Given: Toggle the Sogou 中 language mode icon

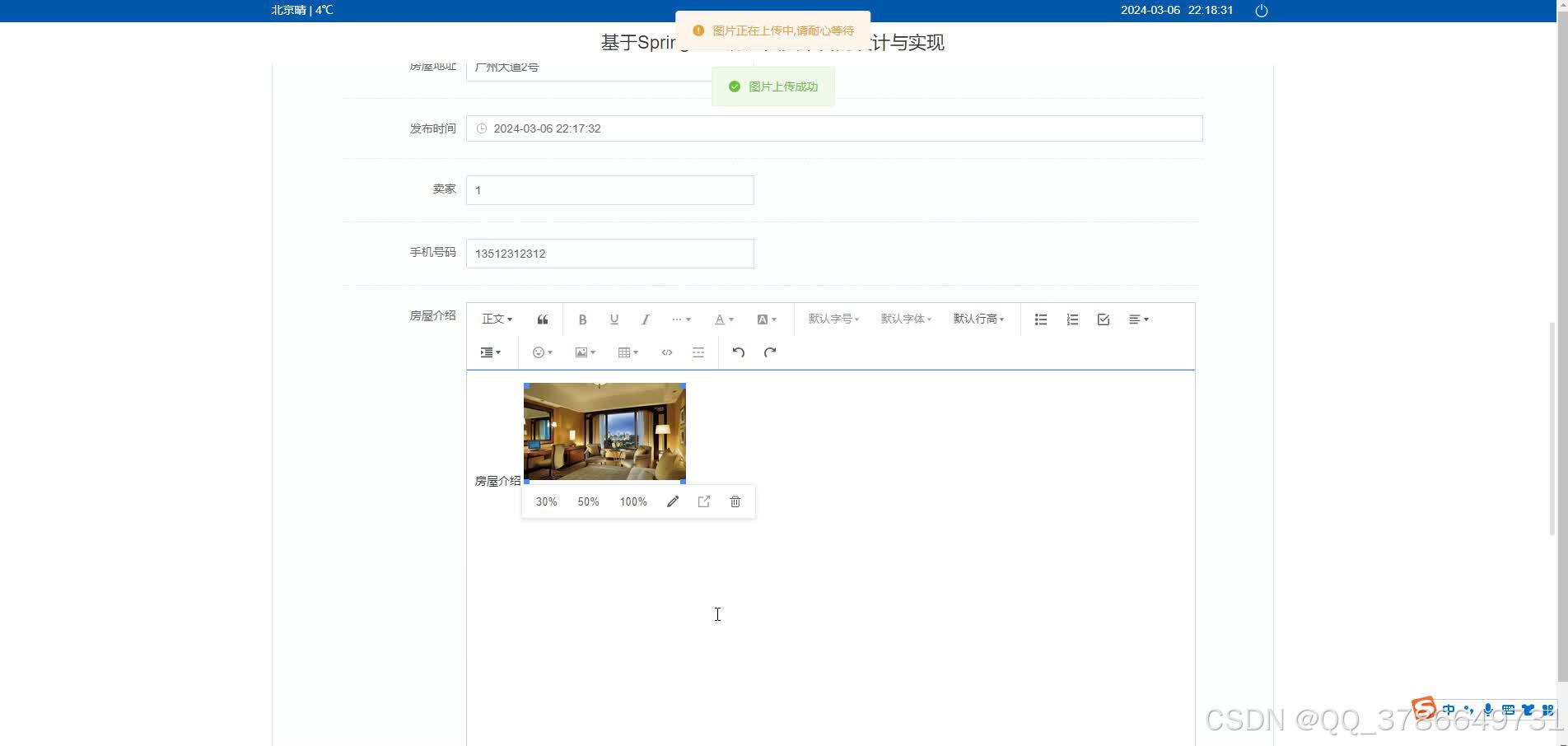Looking at the screenshot, I should click(1449, 710).
